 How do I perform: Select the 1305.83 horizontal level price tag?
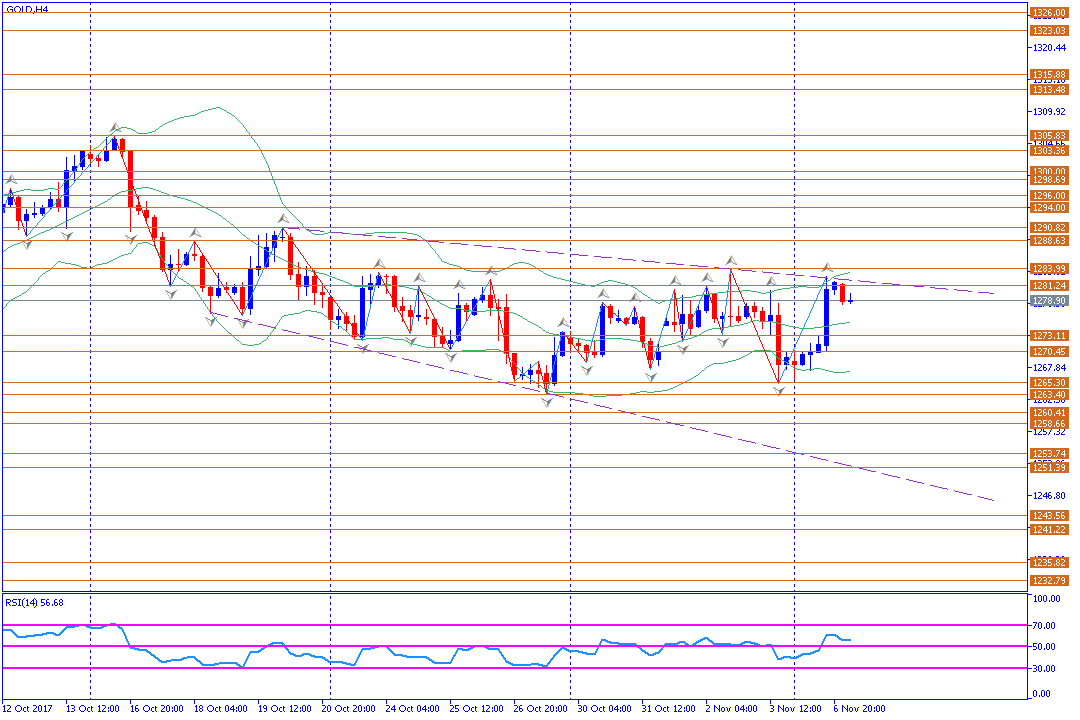click(1049, 136)
